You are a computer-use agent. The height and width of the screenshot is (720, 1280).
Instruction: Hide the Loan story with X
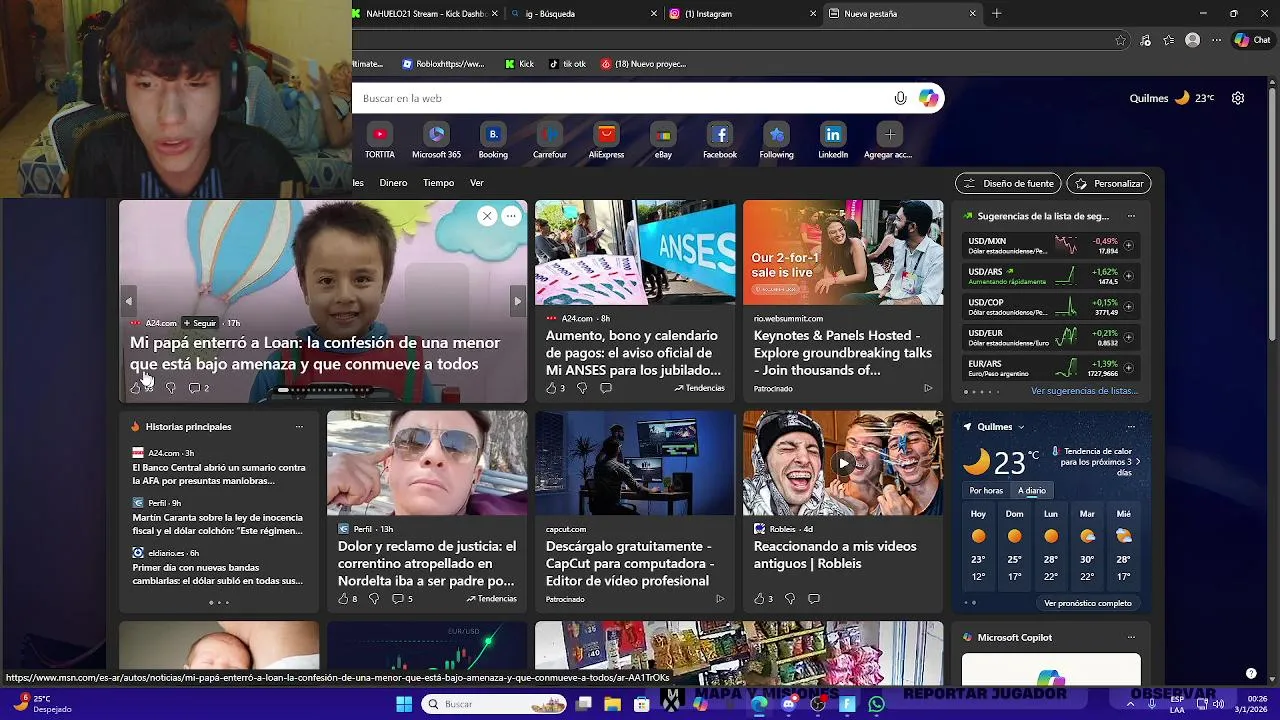pos(487,216)
